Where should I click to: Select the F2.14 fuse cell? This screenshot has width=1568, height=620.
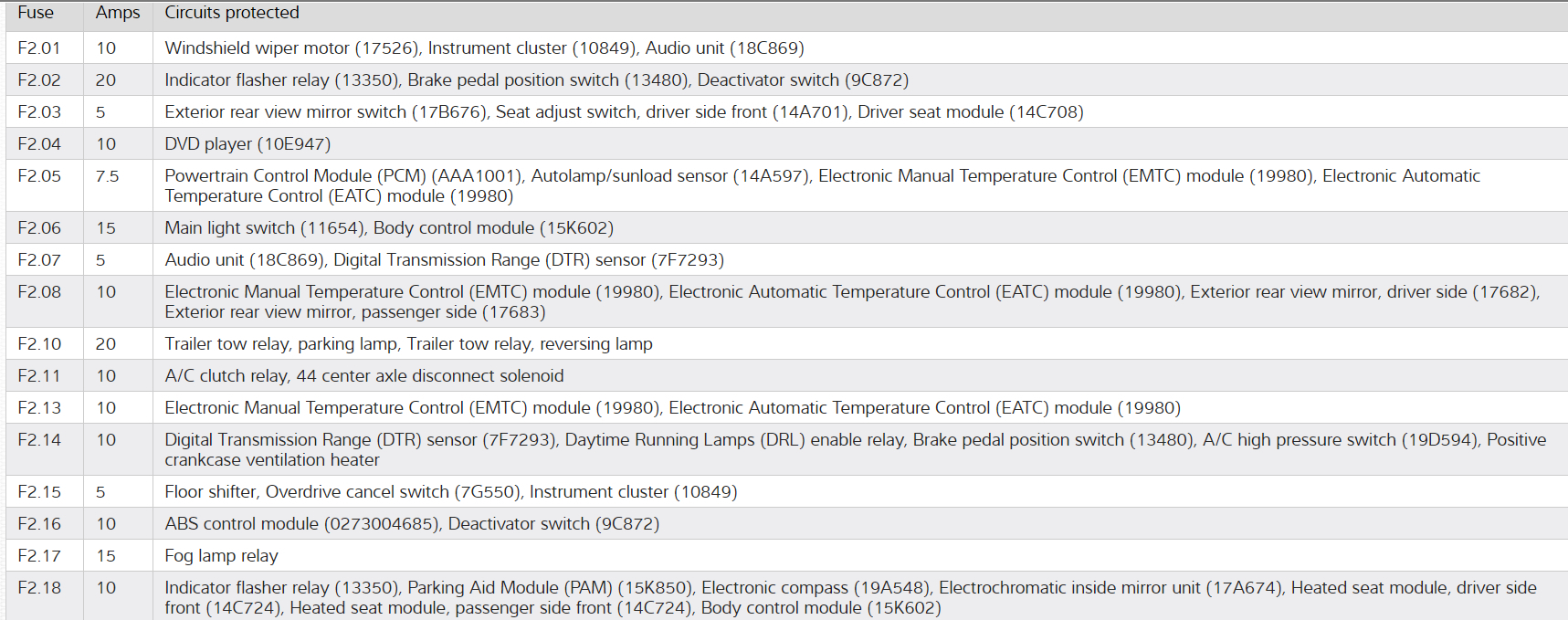pos(39,440)
